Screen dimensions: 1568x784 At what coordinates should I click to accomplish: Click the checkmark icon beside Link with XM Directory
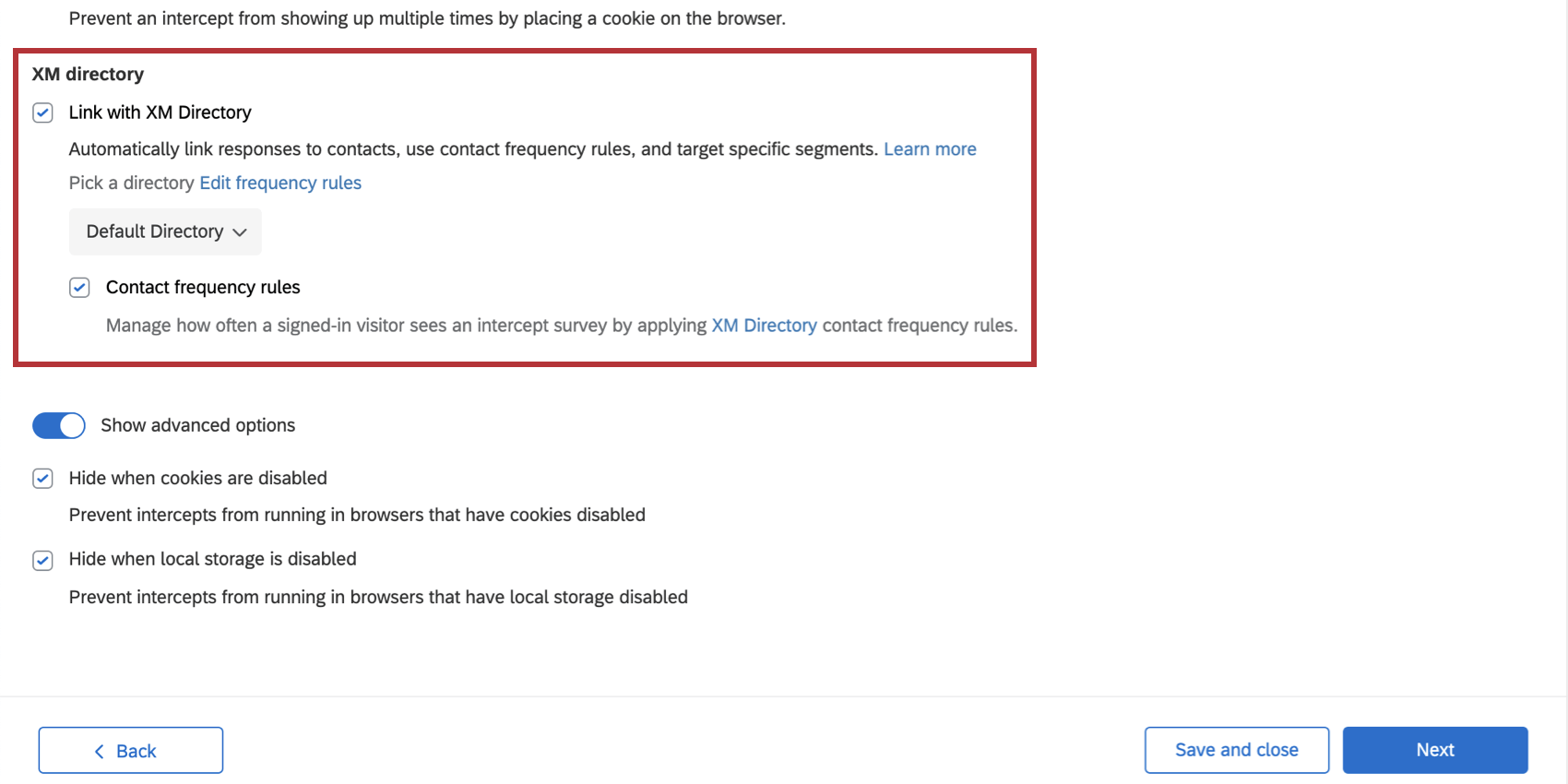[42, 113]
